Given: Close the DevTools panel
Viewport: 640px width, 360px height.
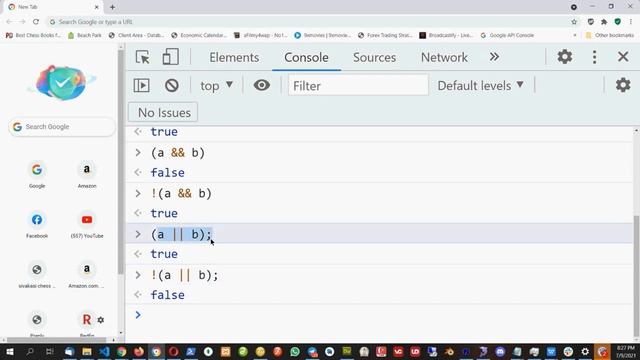Looking at the screenshot, I should 623,57.
